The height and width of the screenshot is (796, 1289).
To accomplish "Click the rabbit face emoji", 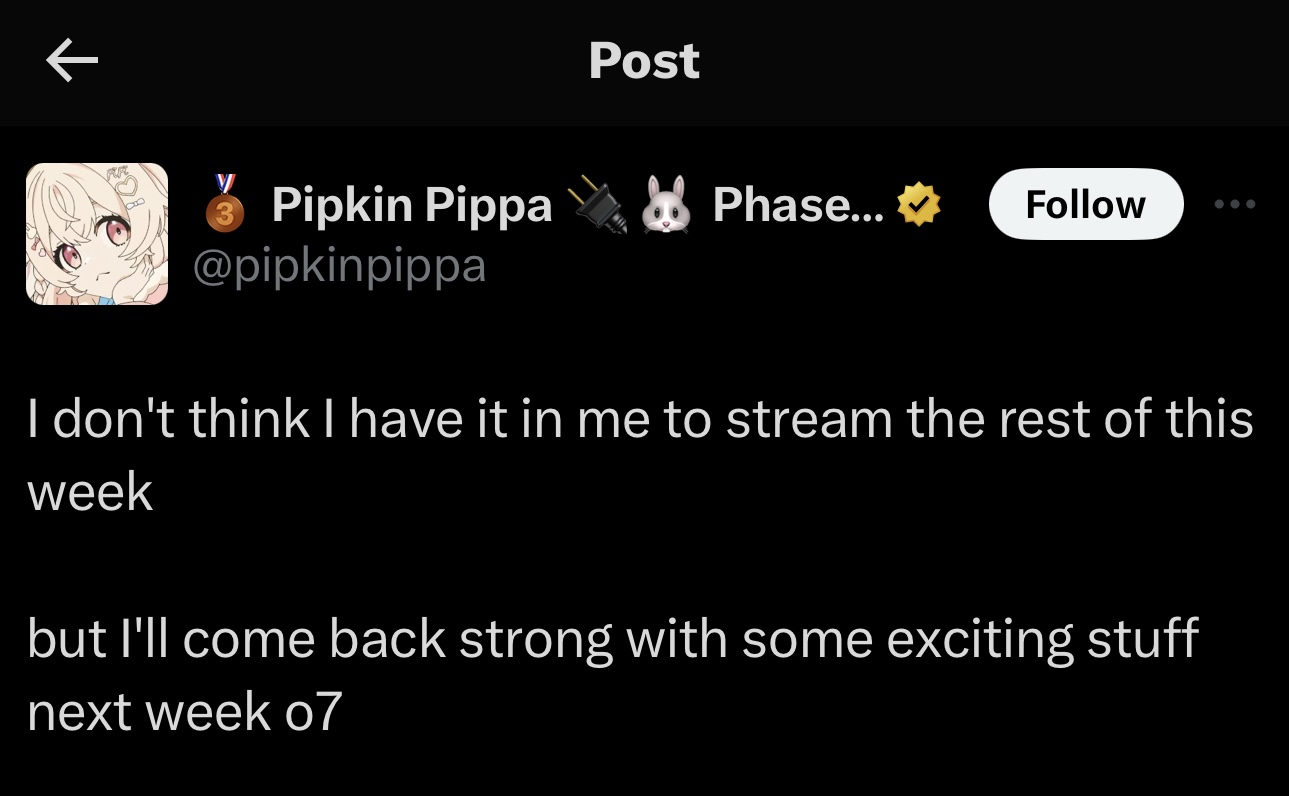I will point(671,206).
